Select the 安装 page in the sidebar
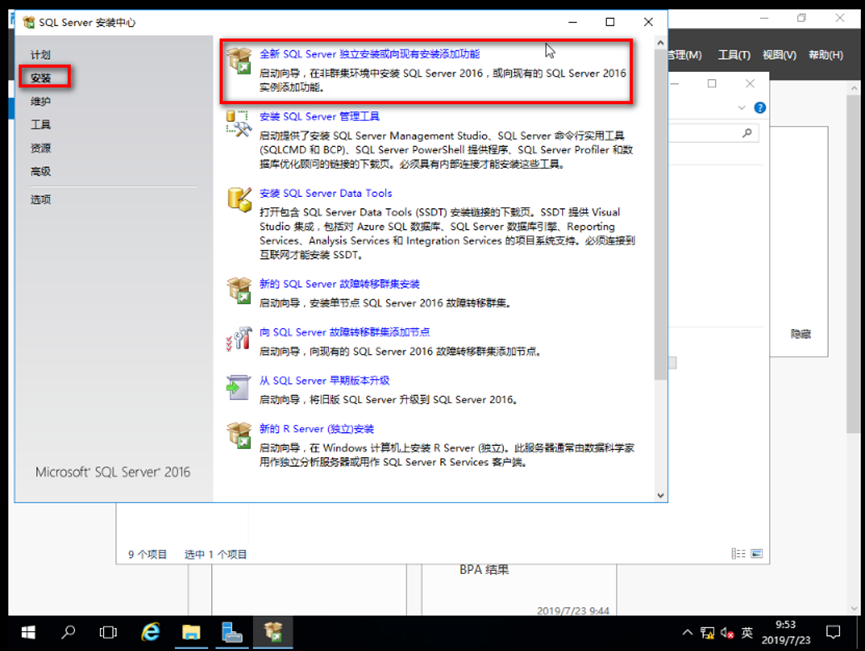Viewport: 865px width, 651px height. click(41, 78)
